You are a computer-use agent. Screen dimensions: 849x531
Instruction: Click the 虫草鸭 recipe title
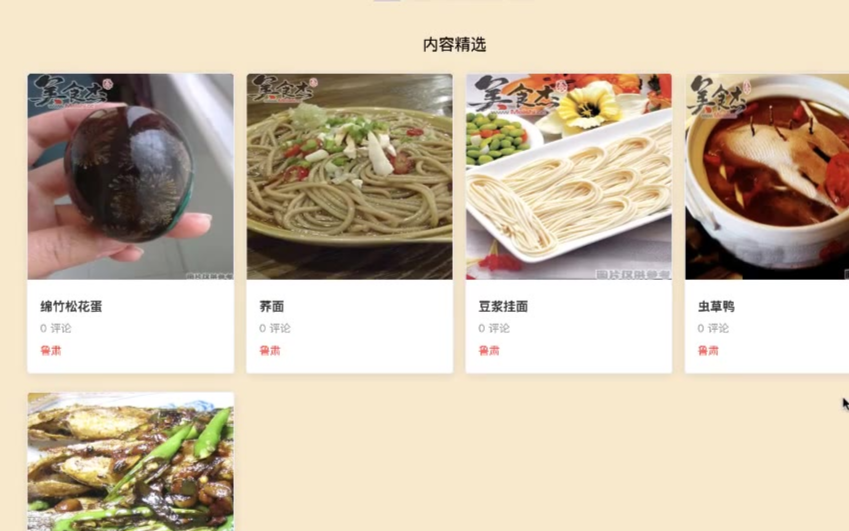click(x=716, y=306)
